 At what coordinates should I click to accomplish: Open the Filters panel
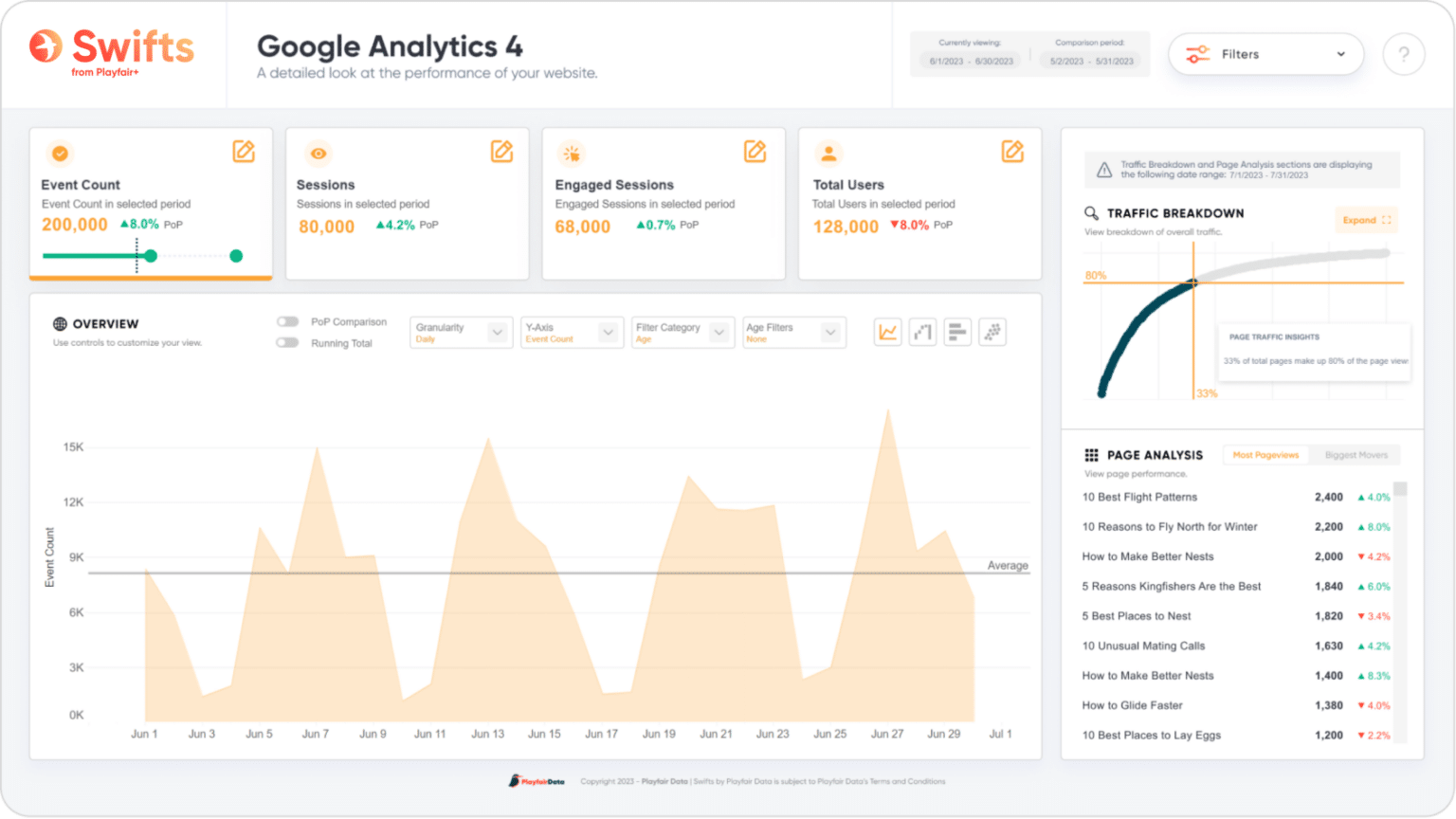pyautogui.click(x=1265, y=54)
